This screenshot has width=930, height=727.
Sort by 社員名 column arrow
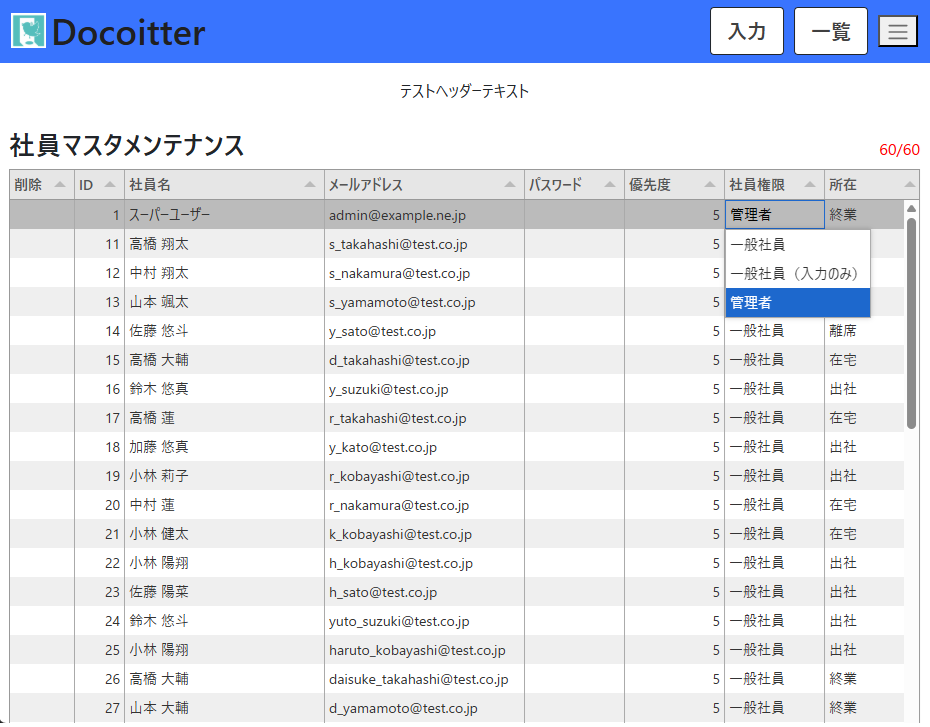[x=309, y=185]
